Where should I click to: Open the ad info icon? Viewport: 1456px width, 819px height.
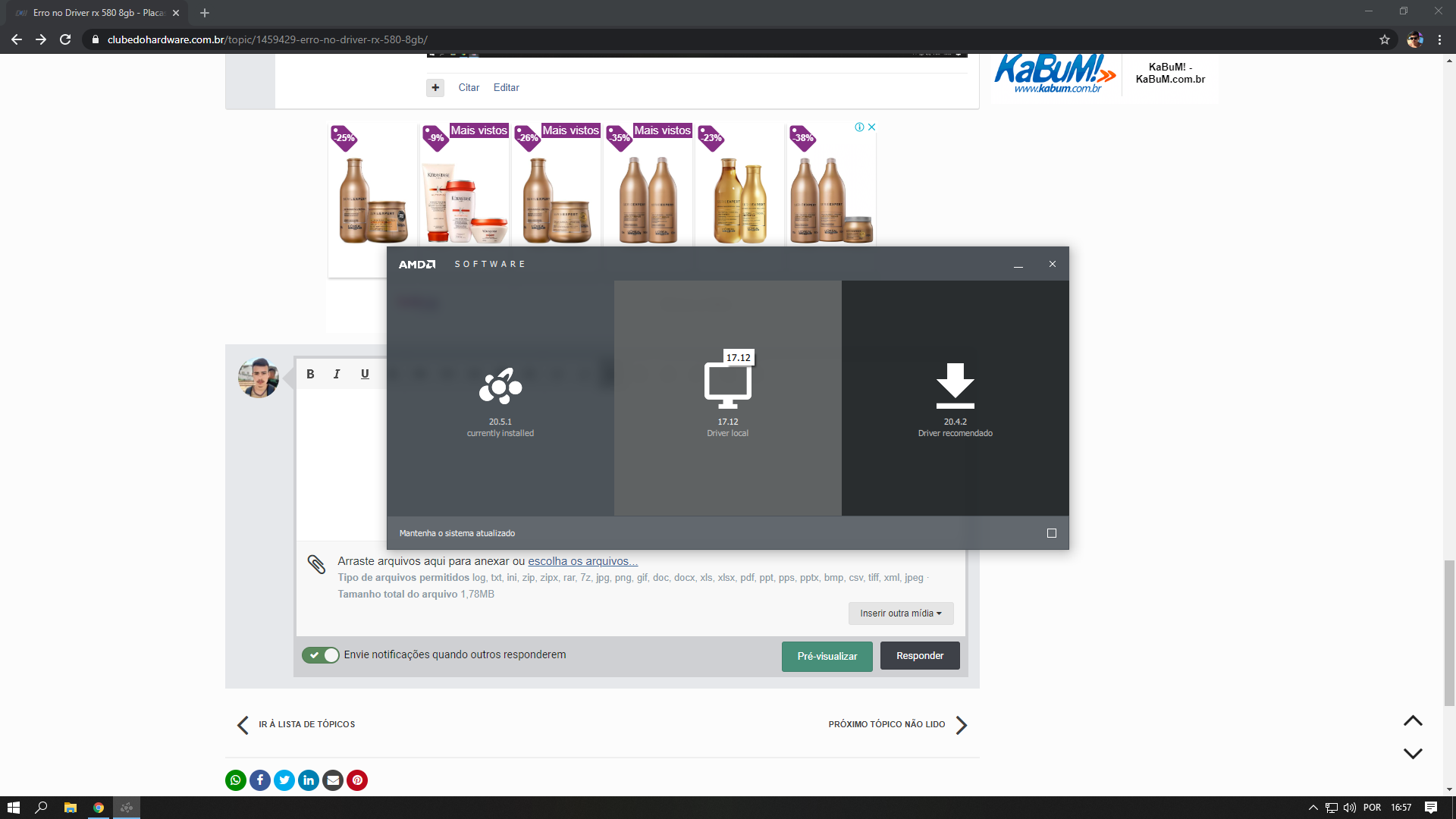(x=859, y=127)
